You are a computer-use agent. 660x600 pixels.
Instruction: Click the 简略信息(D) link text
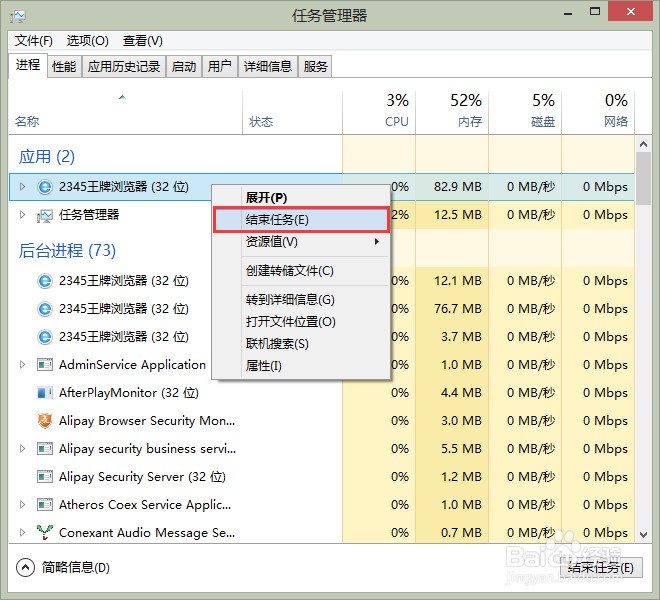click(x=76, y=568)
